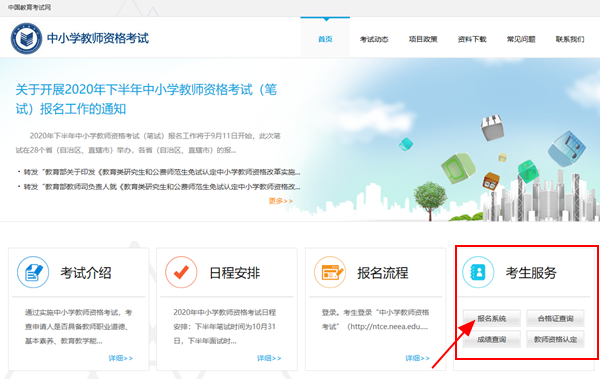Click 报名流程 description with ntce.neea.edu URL
This screenshot has height=379, width=600.
coord(375,319)
